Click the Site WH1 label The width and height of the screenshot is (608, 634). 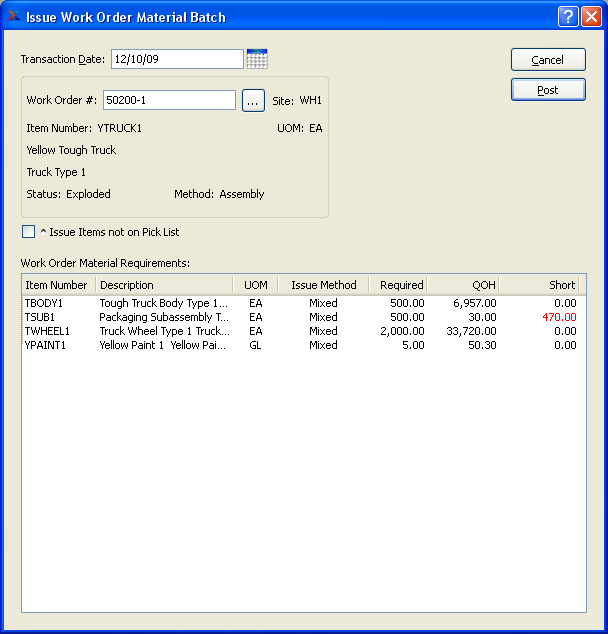[297, 100]
